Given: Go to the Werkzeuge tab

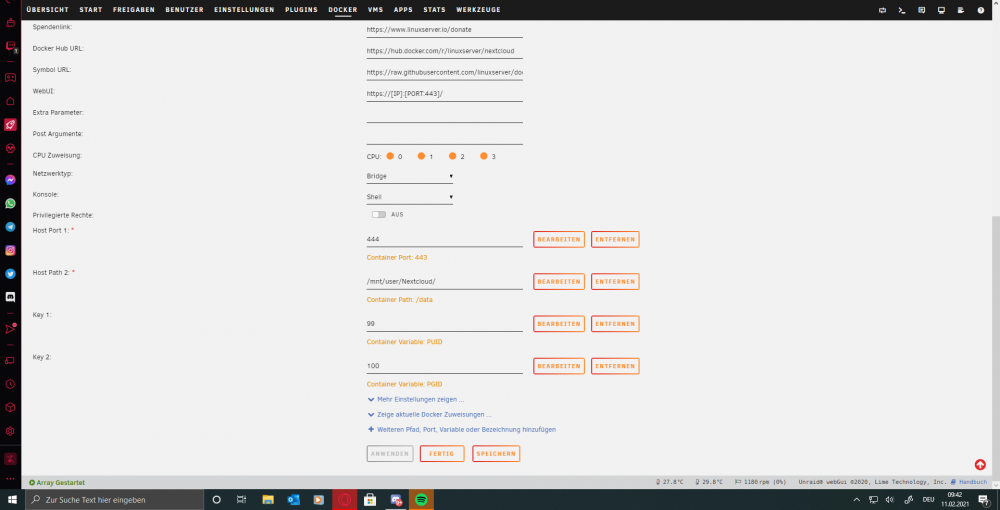Looking at the screenshot, I should (478, 10).
